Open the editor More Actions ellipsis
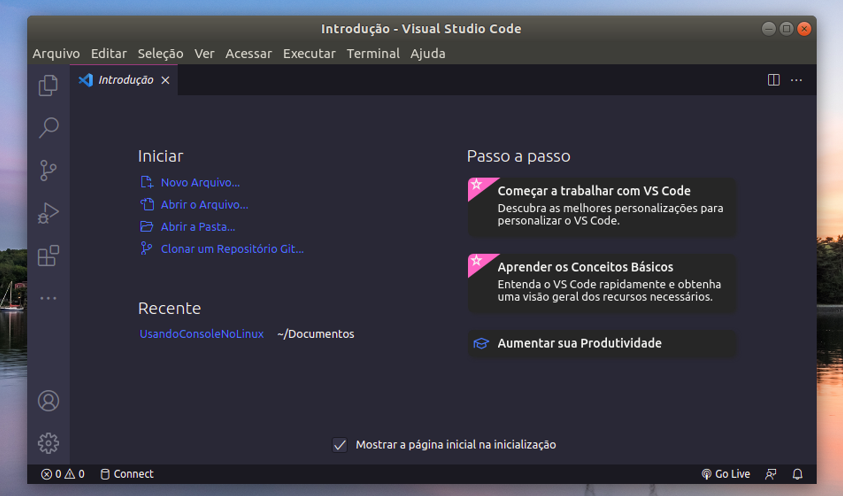This screenshot has width=843, height=496. [796, 80]
